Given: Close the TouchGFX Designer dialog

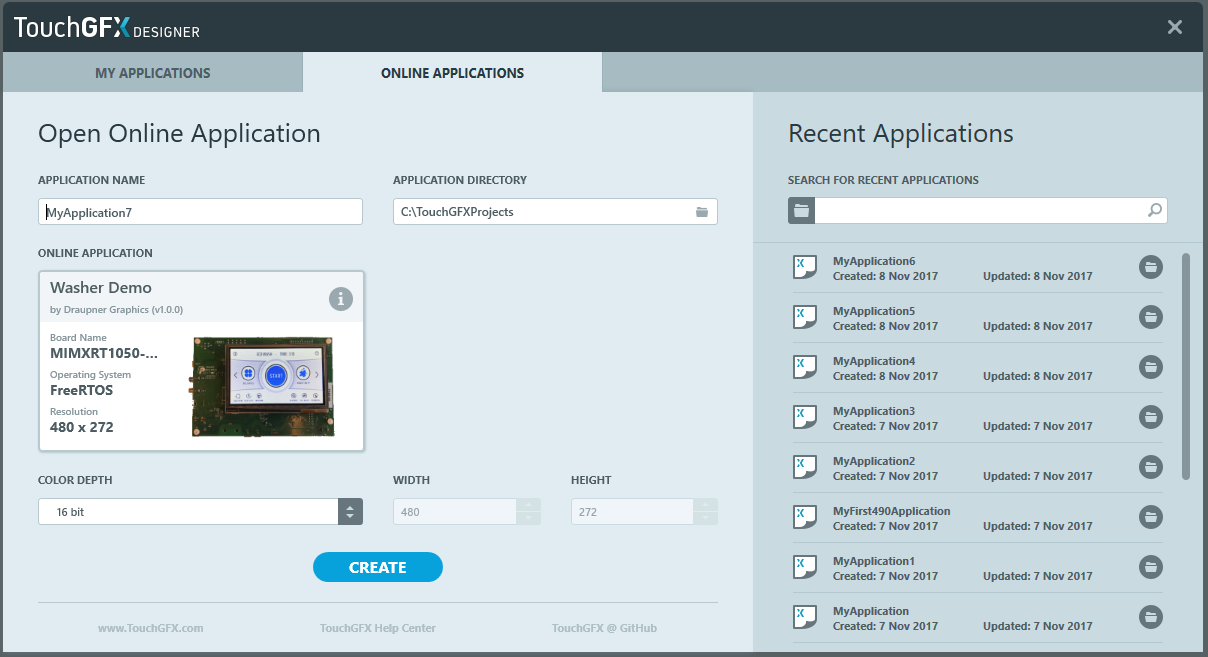Looking at the screenshot, I should [x=1175, y=27].
